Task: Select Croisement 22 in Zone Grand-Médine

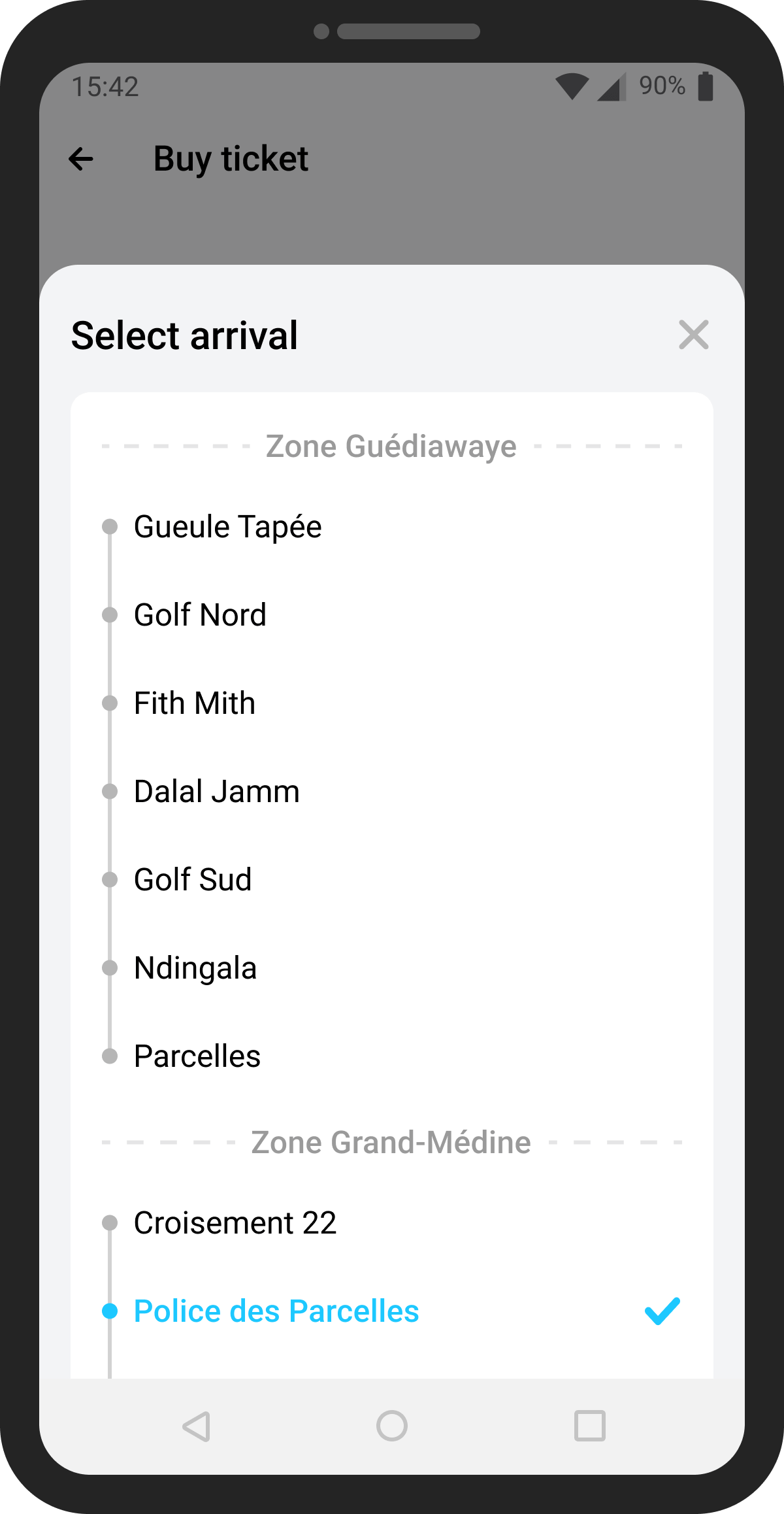Action: click(x=235, y=1222)
